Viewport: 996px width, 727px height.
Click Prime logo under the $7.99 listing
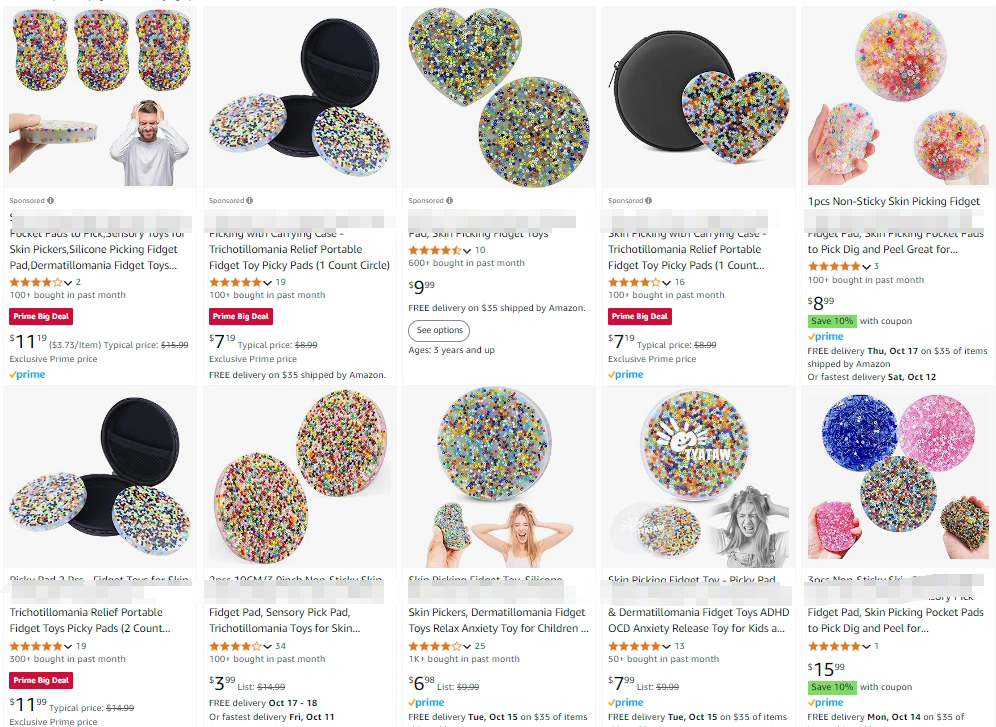point(627,703)
